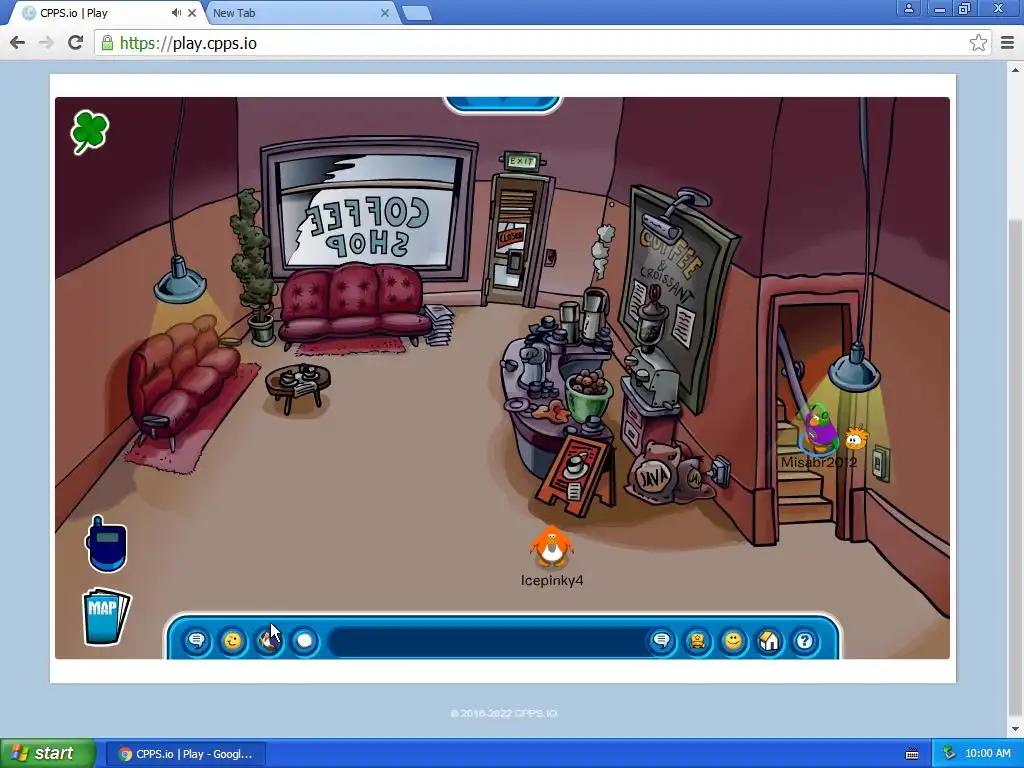Image resolution: width=1024 pixels, height=768 pixels.
Task: Click the stack of newspapers by the couch
Action: point(440,324)
